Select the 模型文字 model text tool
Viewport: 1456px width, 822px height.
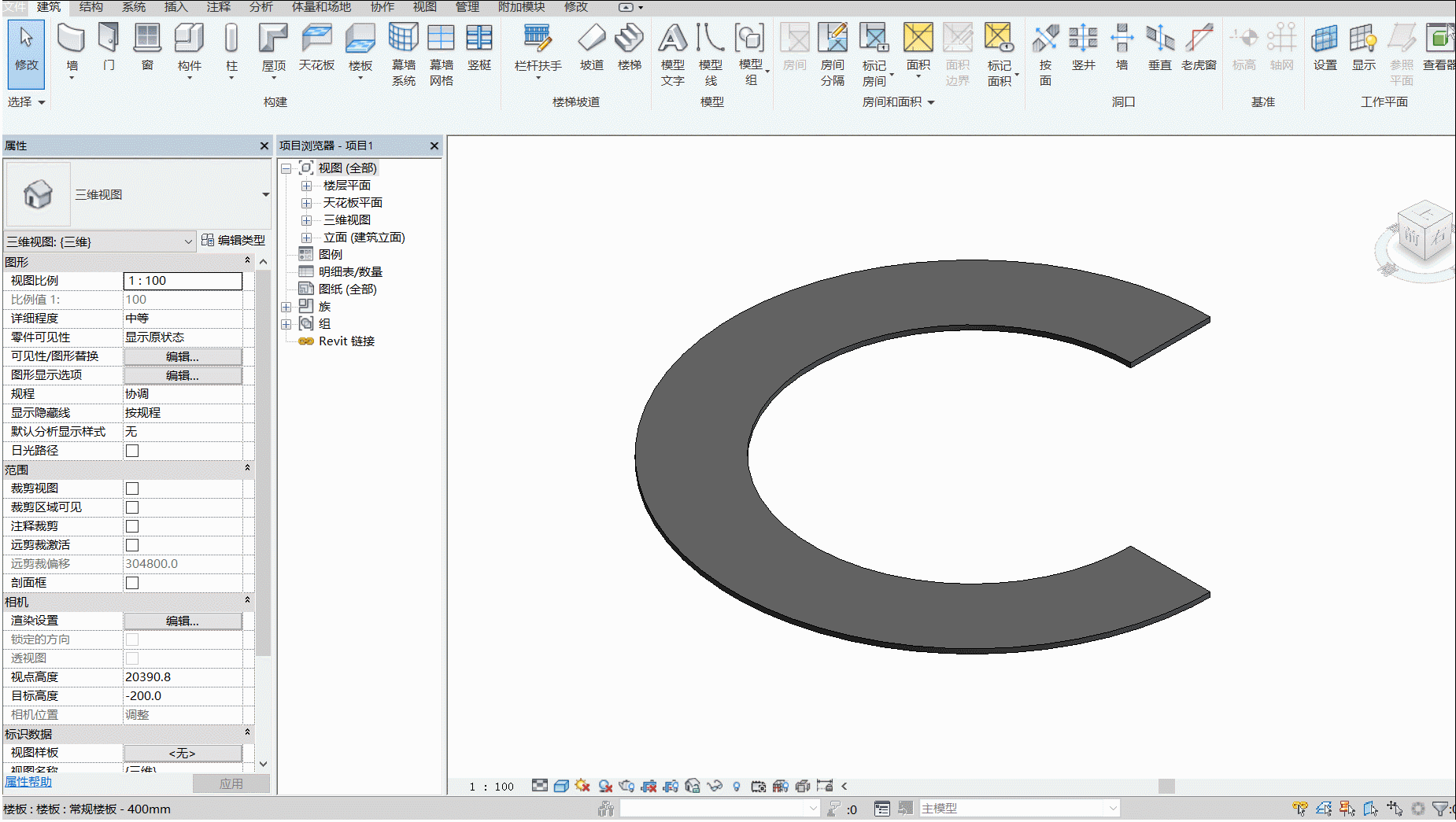(x=673, y=53)
